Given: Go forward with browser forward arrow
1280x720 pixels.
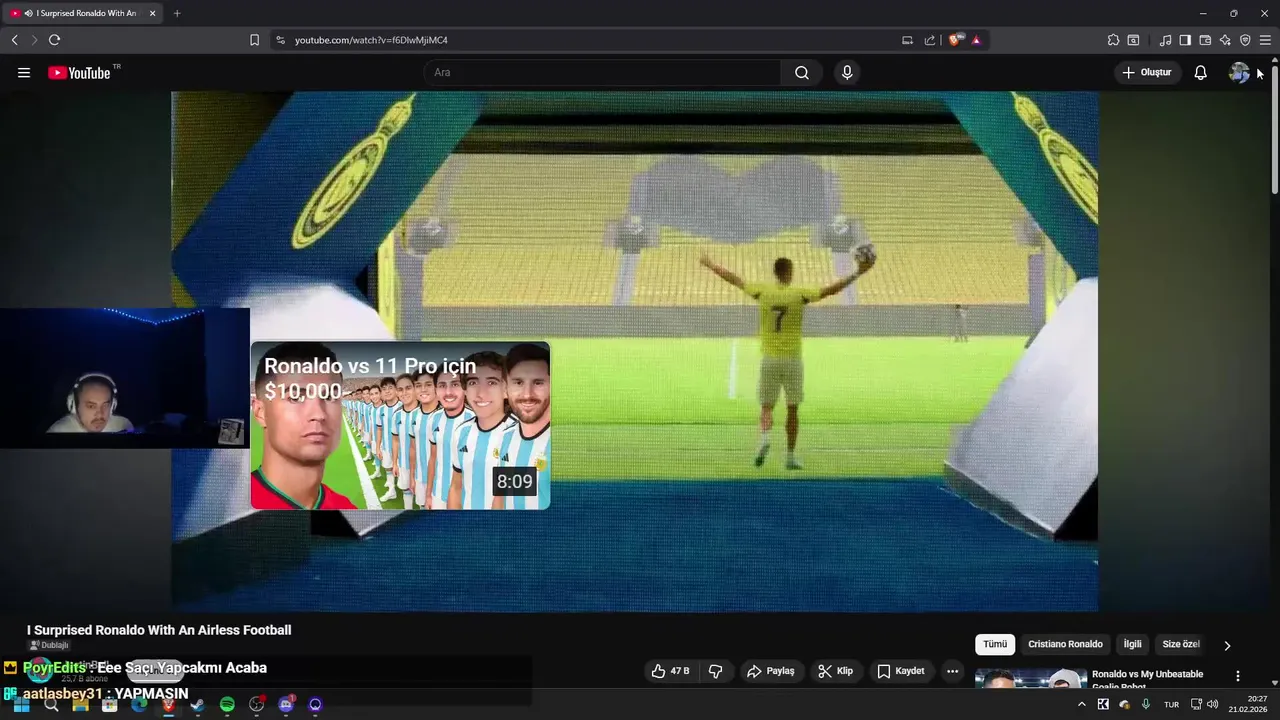Looking at the screenshot, I should pyautogui.click(x=34, y=40).
